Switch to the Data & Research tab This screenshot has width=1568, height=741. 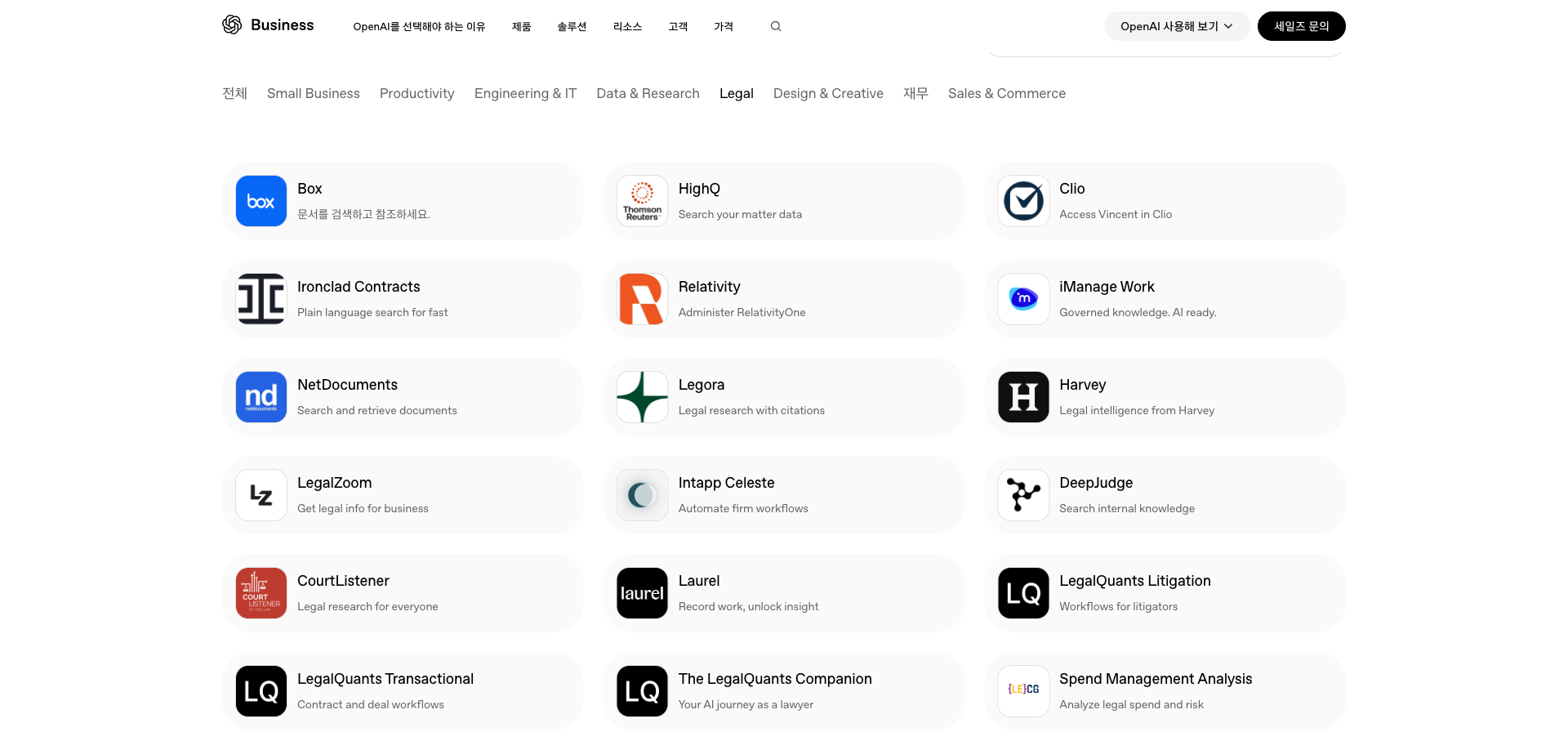pyautogui.click(x=648, y=93)
